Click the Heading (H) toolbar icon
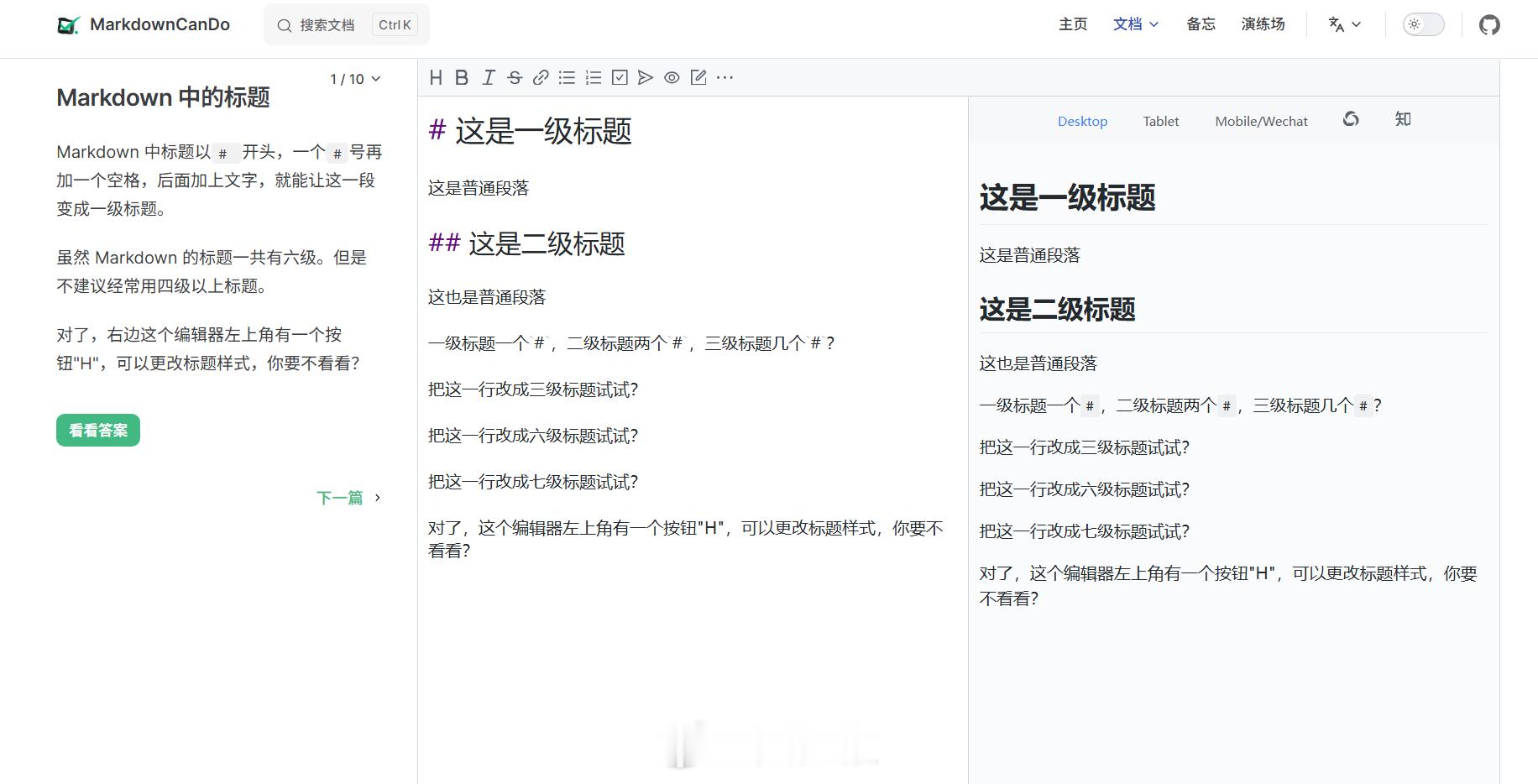 [x=436, y=78]
